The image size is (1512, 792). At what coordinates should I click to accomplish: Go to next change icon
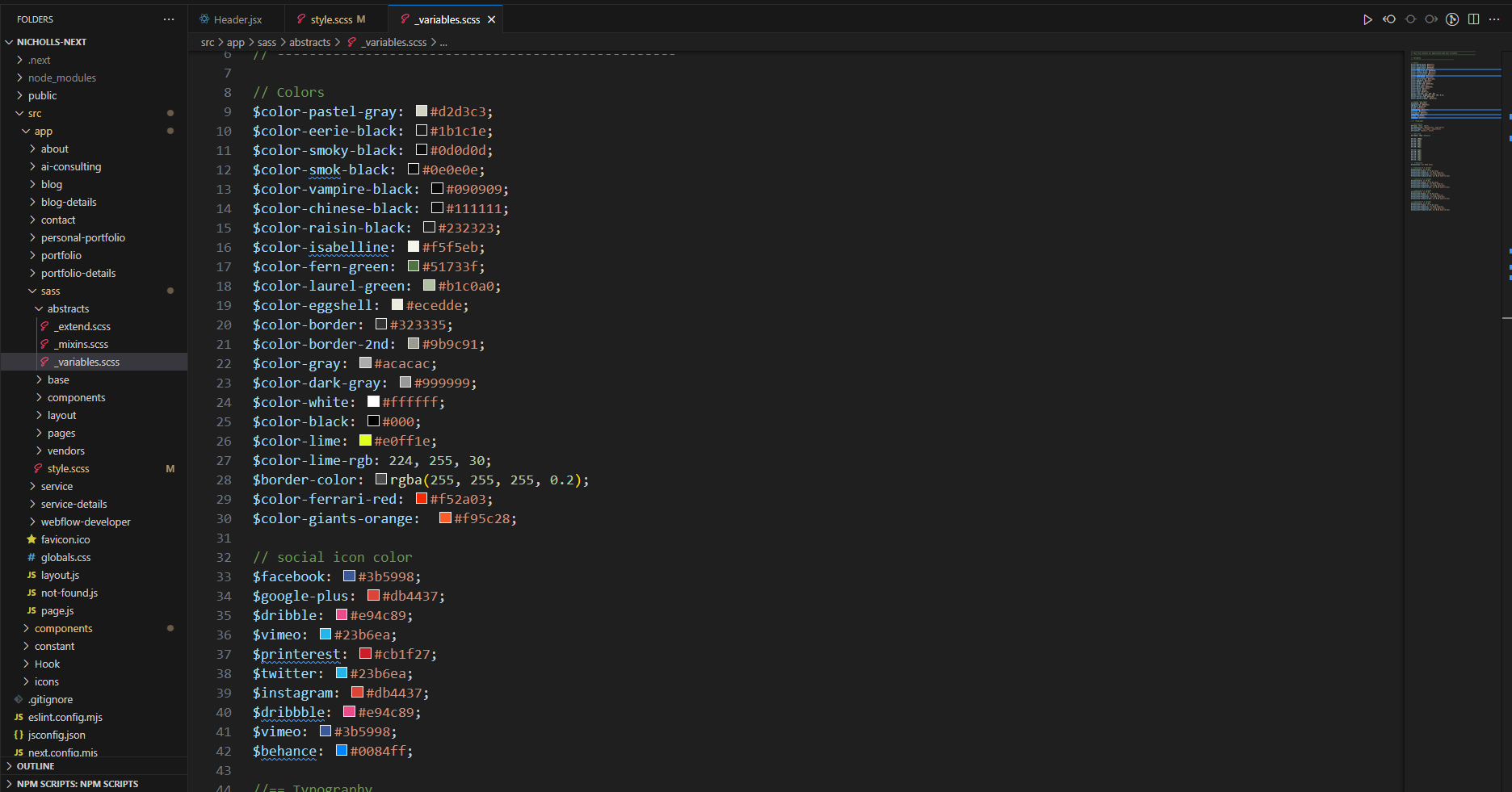pos(1431,19)
